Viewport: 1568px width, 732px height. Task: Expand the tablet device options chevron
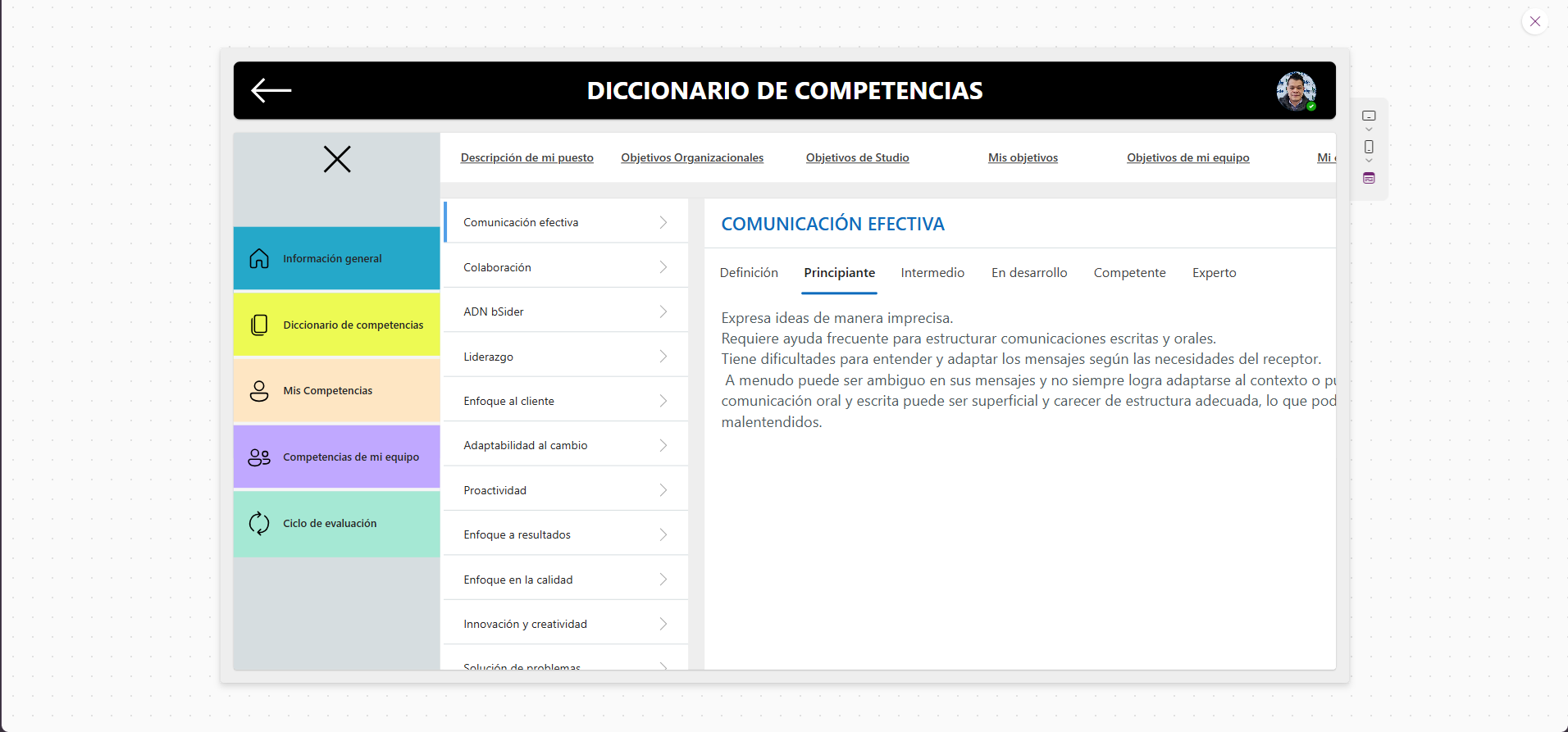coord(1369,130)
